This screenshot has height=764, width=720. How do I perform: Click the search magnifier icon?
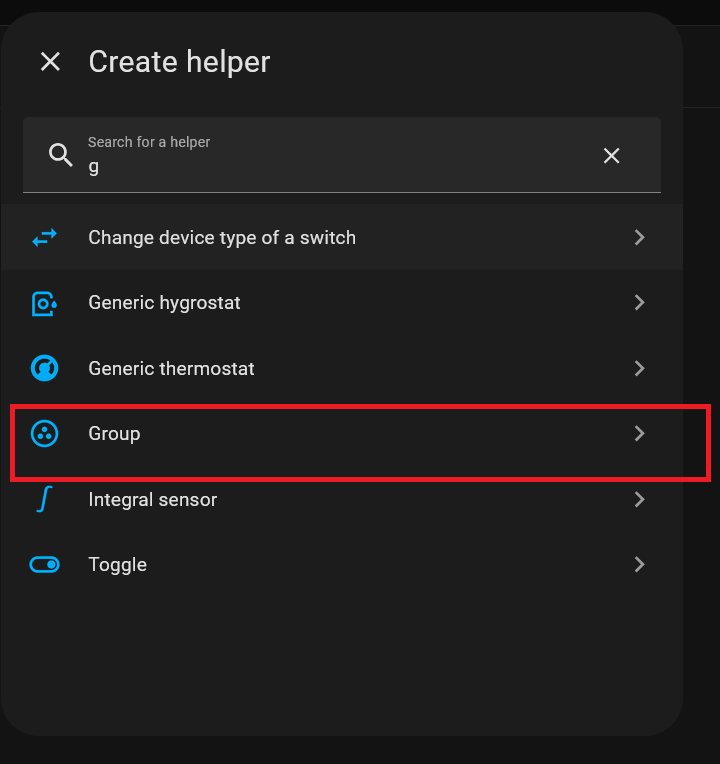pos(61,155)
